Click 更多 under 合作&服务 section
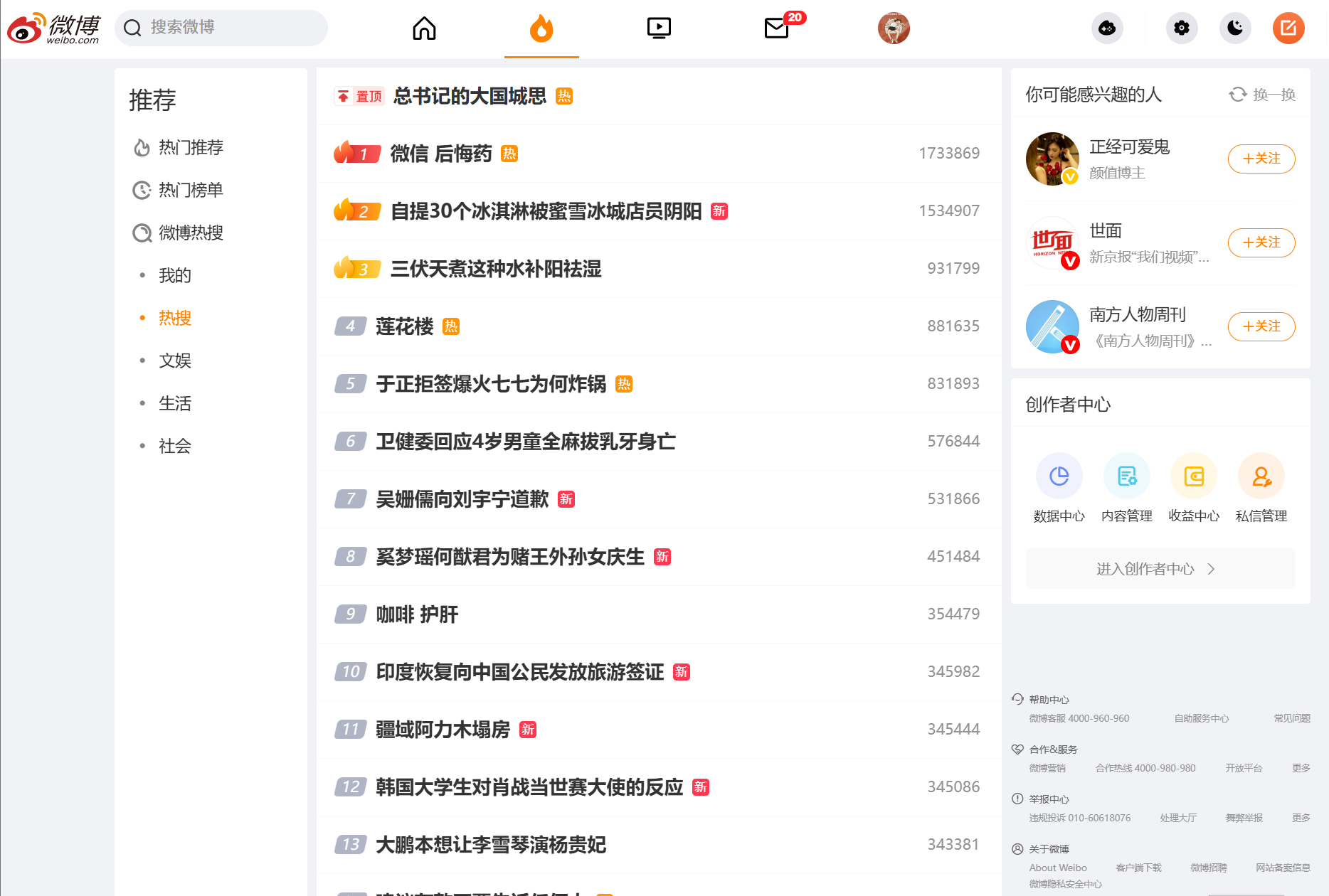Viewport: 1329px width, 896px height. (1301, 768)
